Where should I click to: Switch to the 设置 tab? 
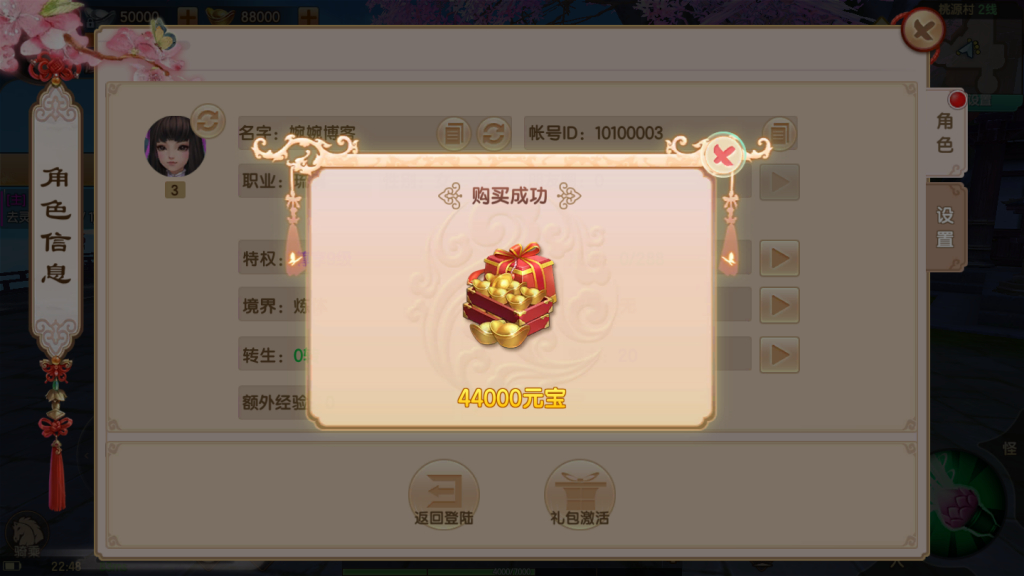pos(945,227)
